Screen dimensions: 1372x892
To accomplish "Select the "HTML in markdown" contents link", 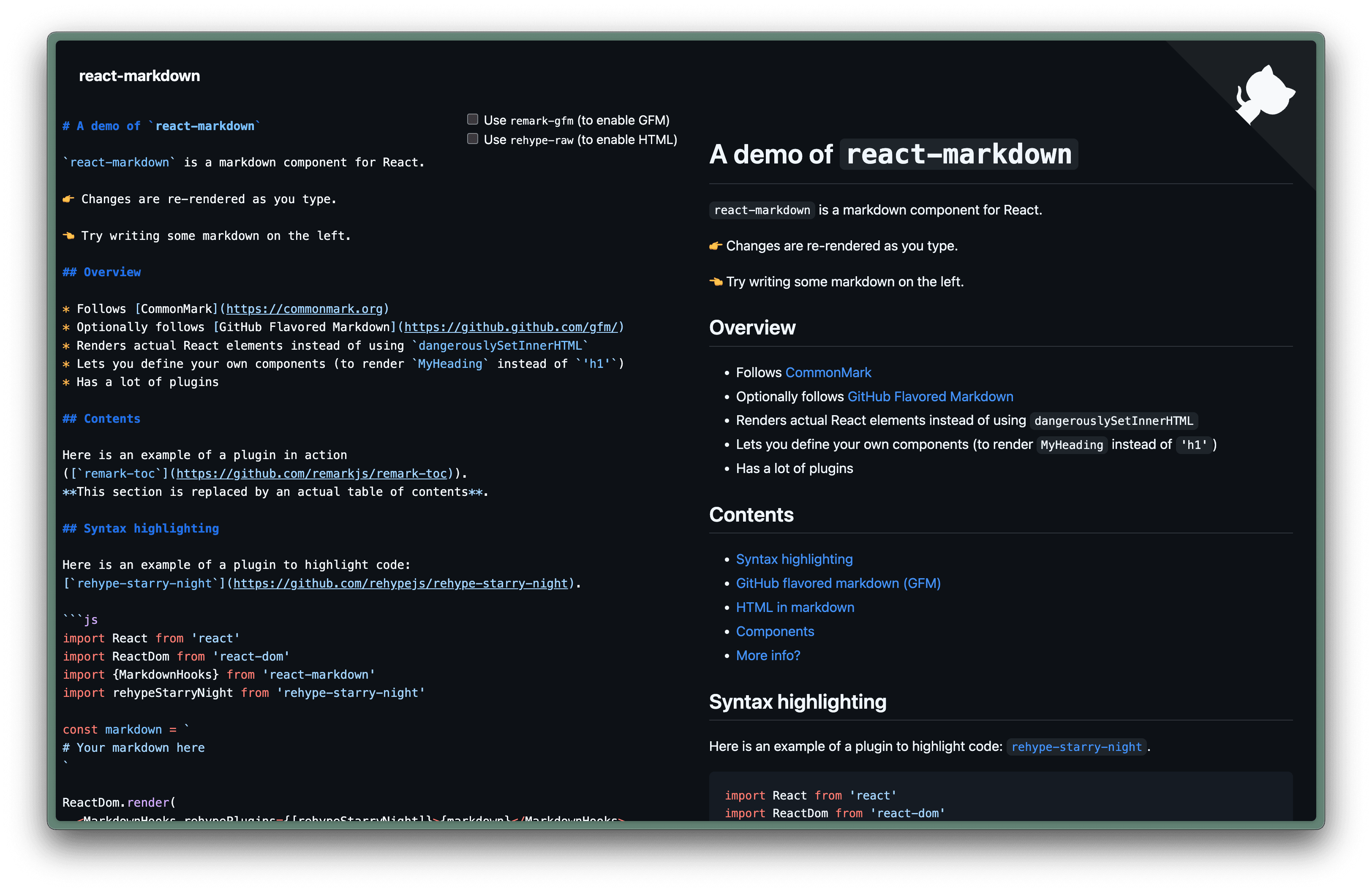I will click(x=795, y=607).
